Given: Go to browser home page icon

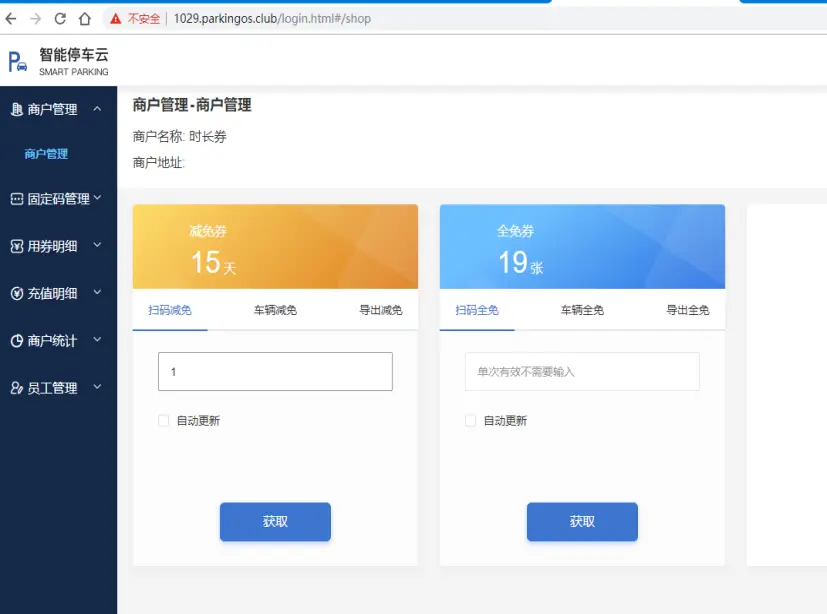Looking at the screenshot, I should point(85,19).
